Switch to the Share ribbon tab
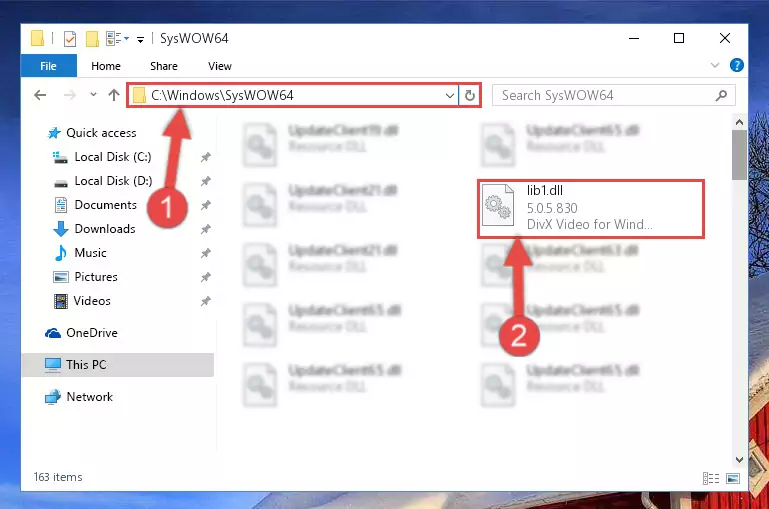Image resolution: width=769 pixels, height=509 pixels. pos(164,66)
